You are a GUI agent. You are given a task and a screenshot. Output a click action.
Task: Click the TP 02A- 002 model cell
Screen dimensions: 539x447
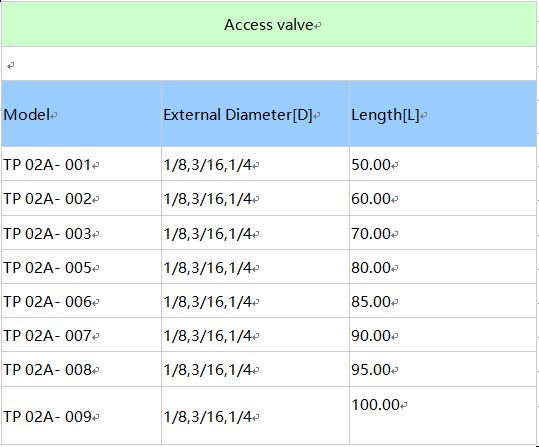pos(81,198)
